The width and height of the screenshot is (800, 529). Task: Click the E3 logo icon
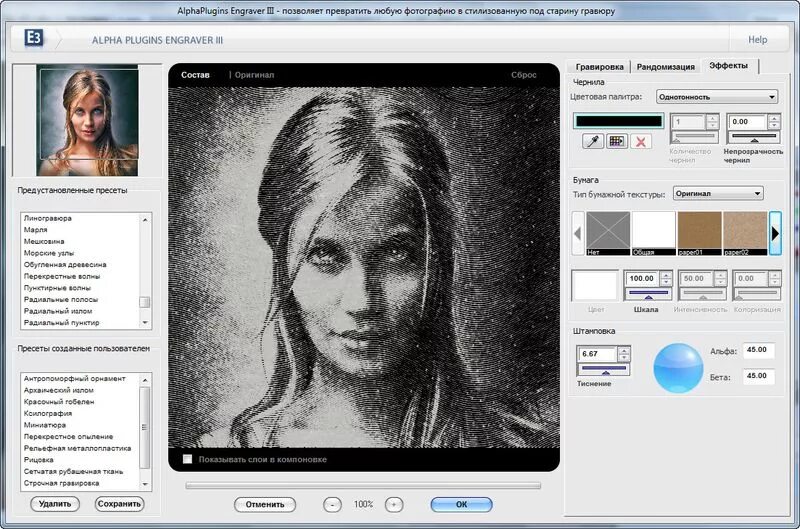click(x=34, y=39)
